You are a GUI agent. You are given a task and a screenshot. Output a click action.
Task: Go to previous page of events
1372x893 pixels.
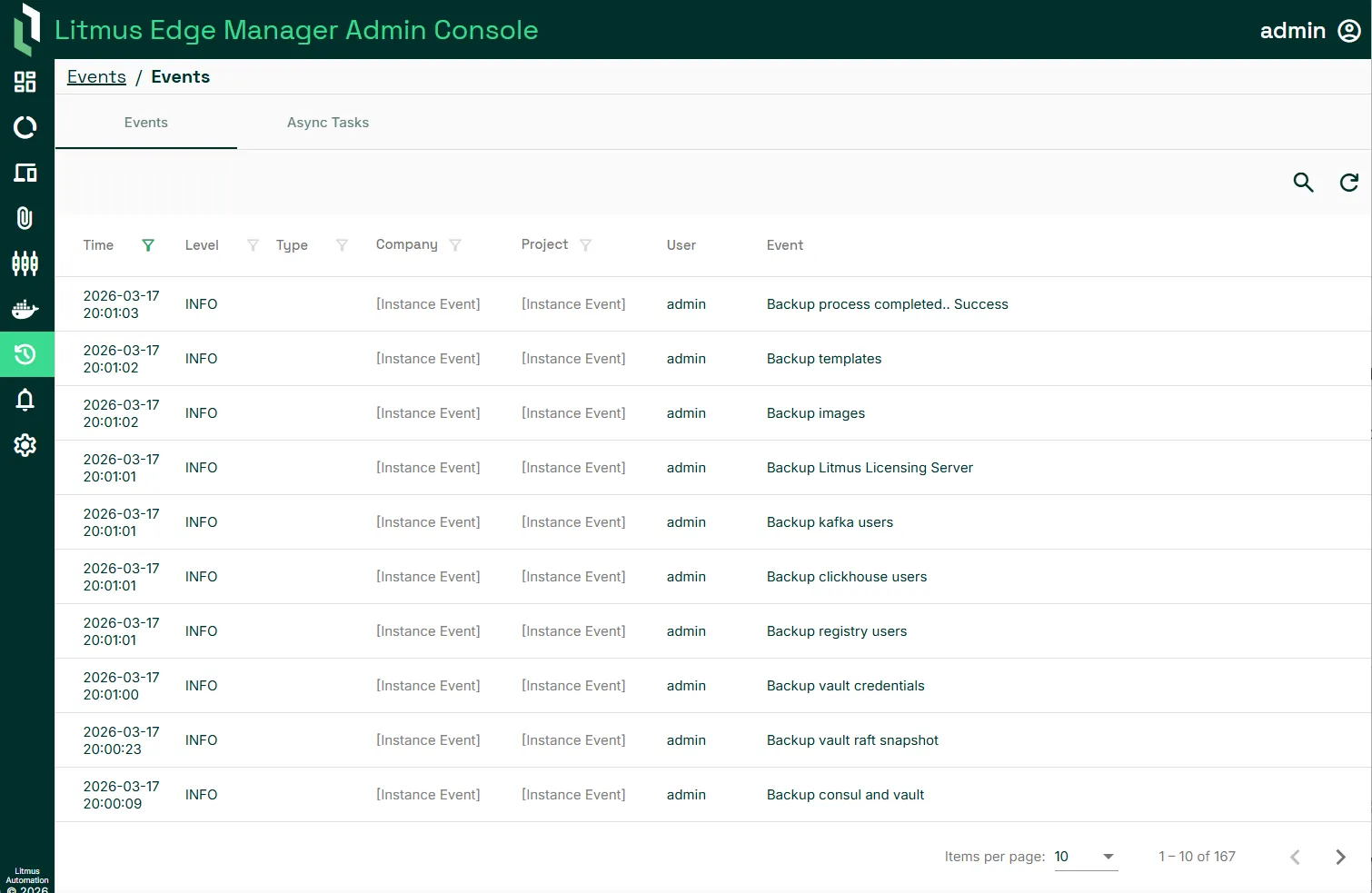pyautogui.click(x=1295, y=857)
